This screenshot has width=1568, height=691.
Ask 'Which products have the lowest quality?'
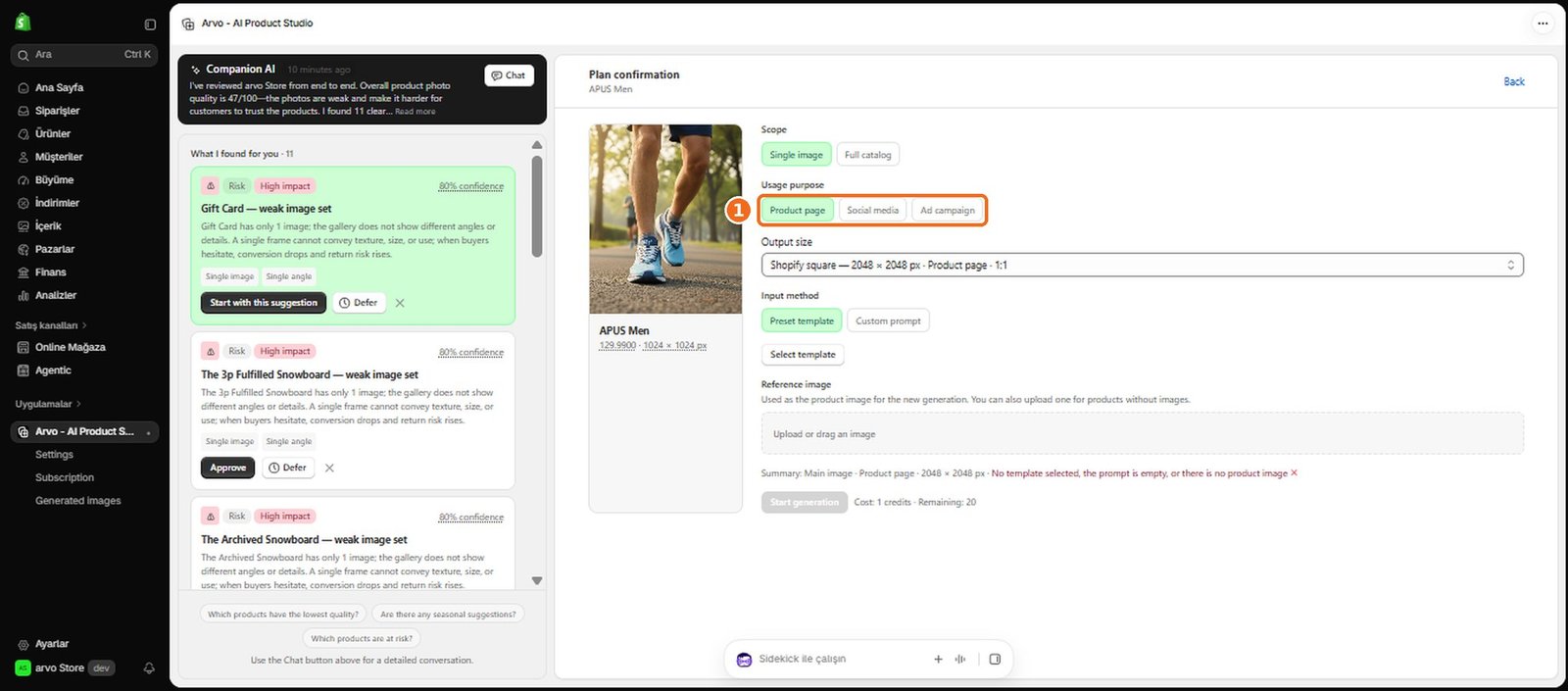[283, 615]
